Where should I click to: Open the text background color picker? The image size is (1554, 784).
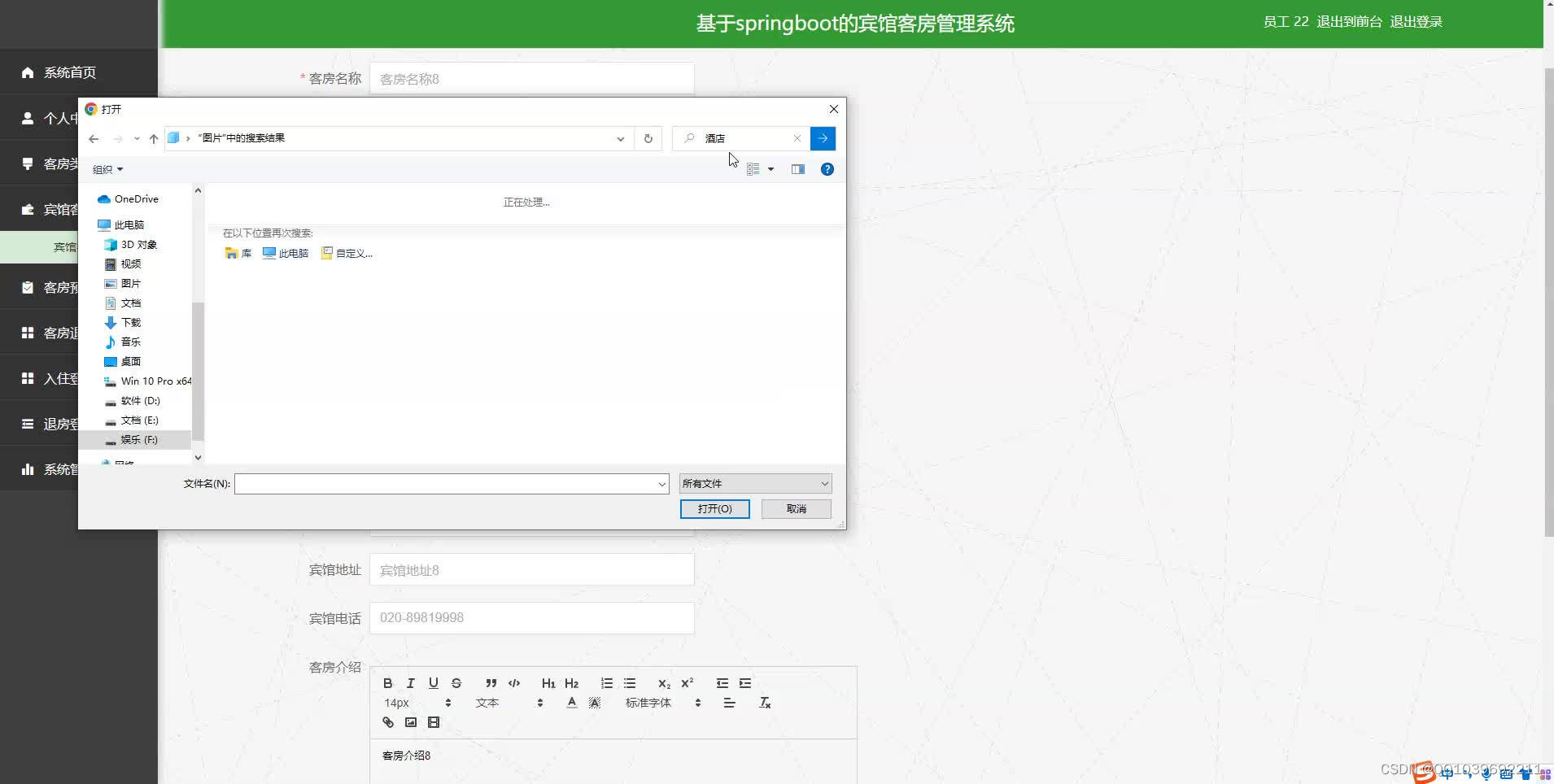pyautogui.click(x=595, y=703)
